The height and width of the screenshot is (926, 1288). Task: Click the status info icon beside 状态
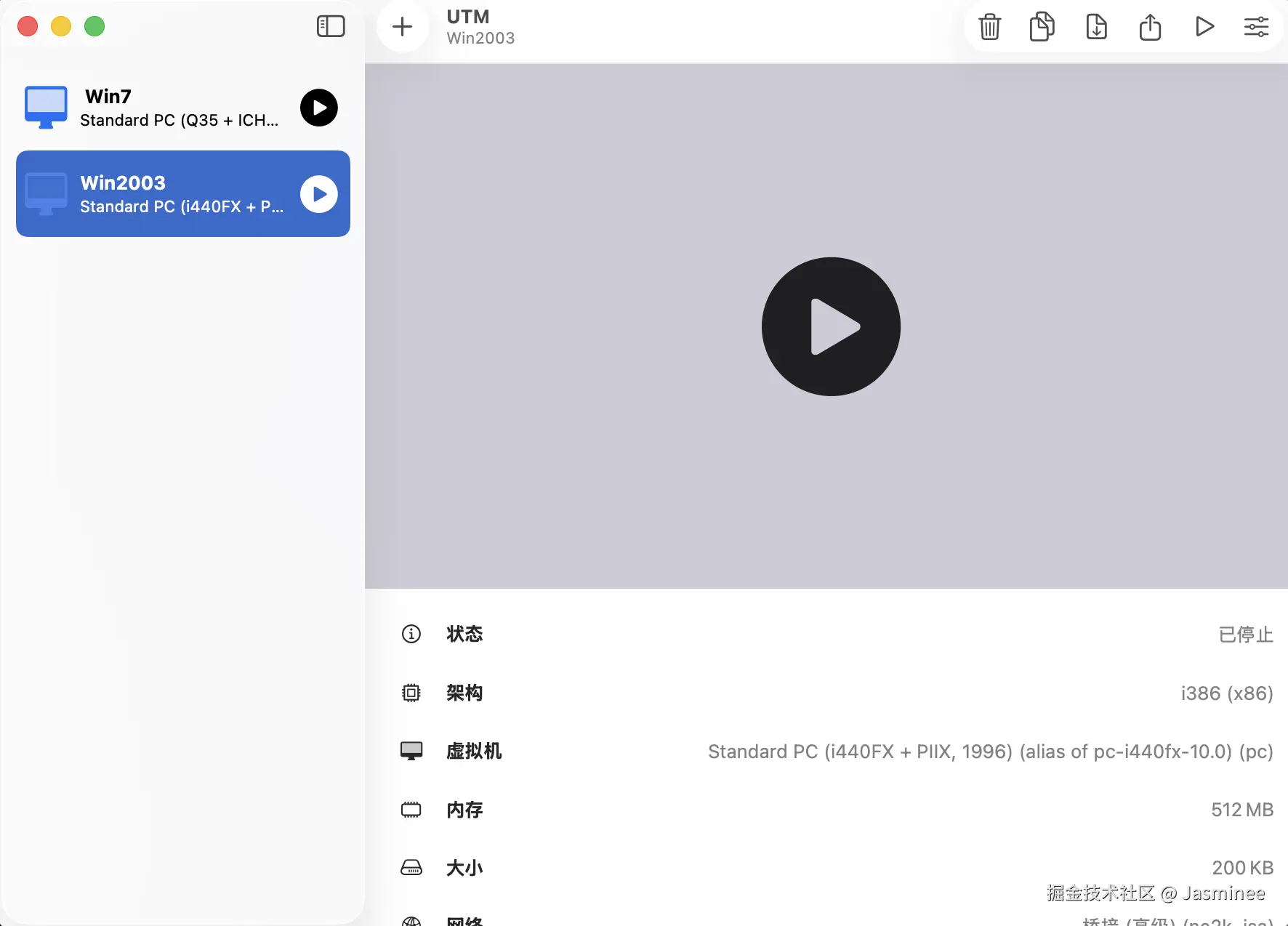(x=411, y=634)
